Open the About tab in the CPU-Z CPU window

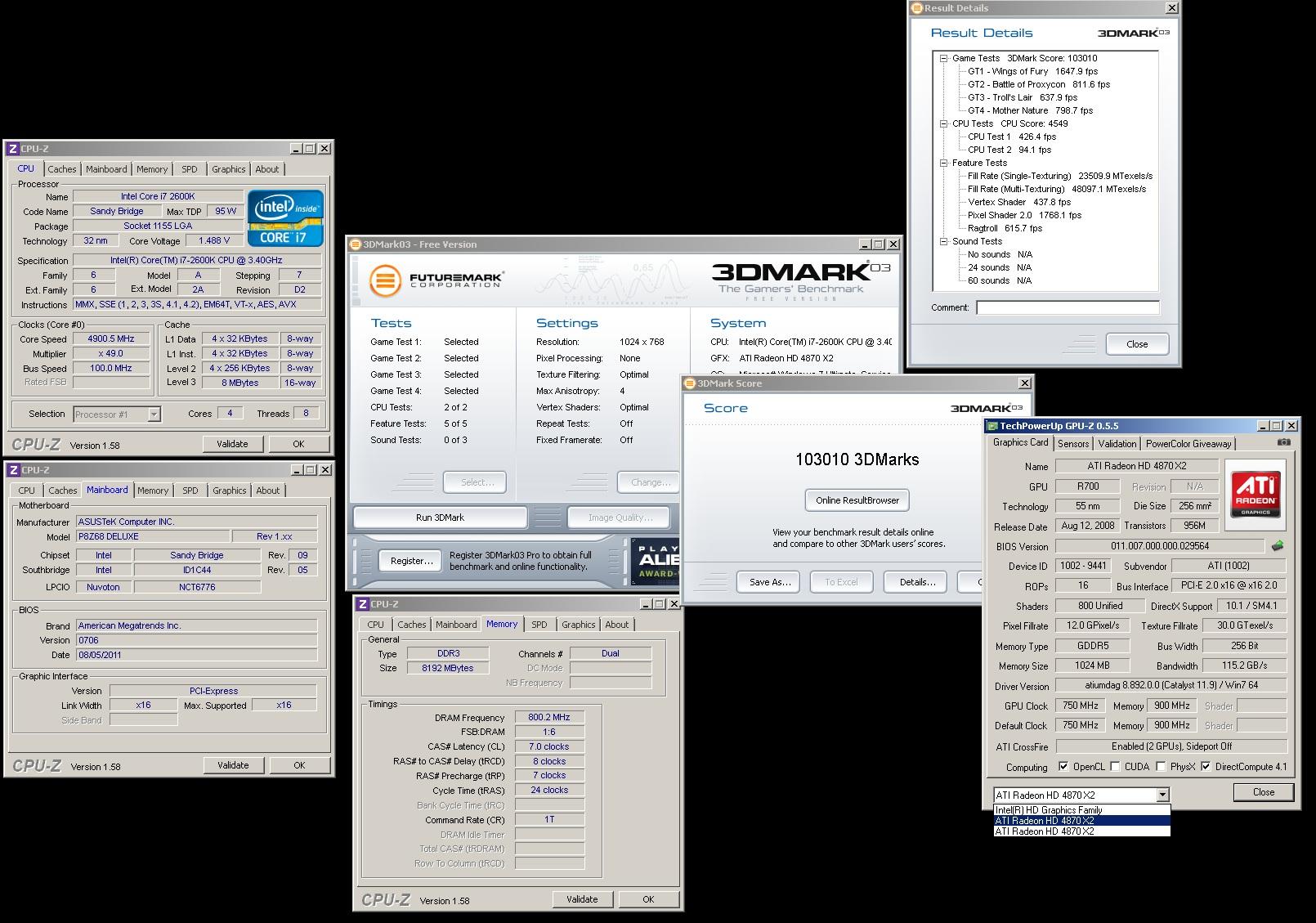point(267,169)
